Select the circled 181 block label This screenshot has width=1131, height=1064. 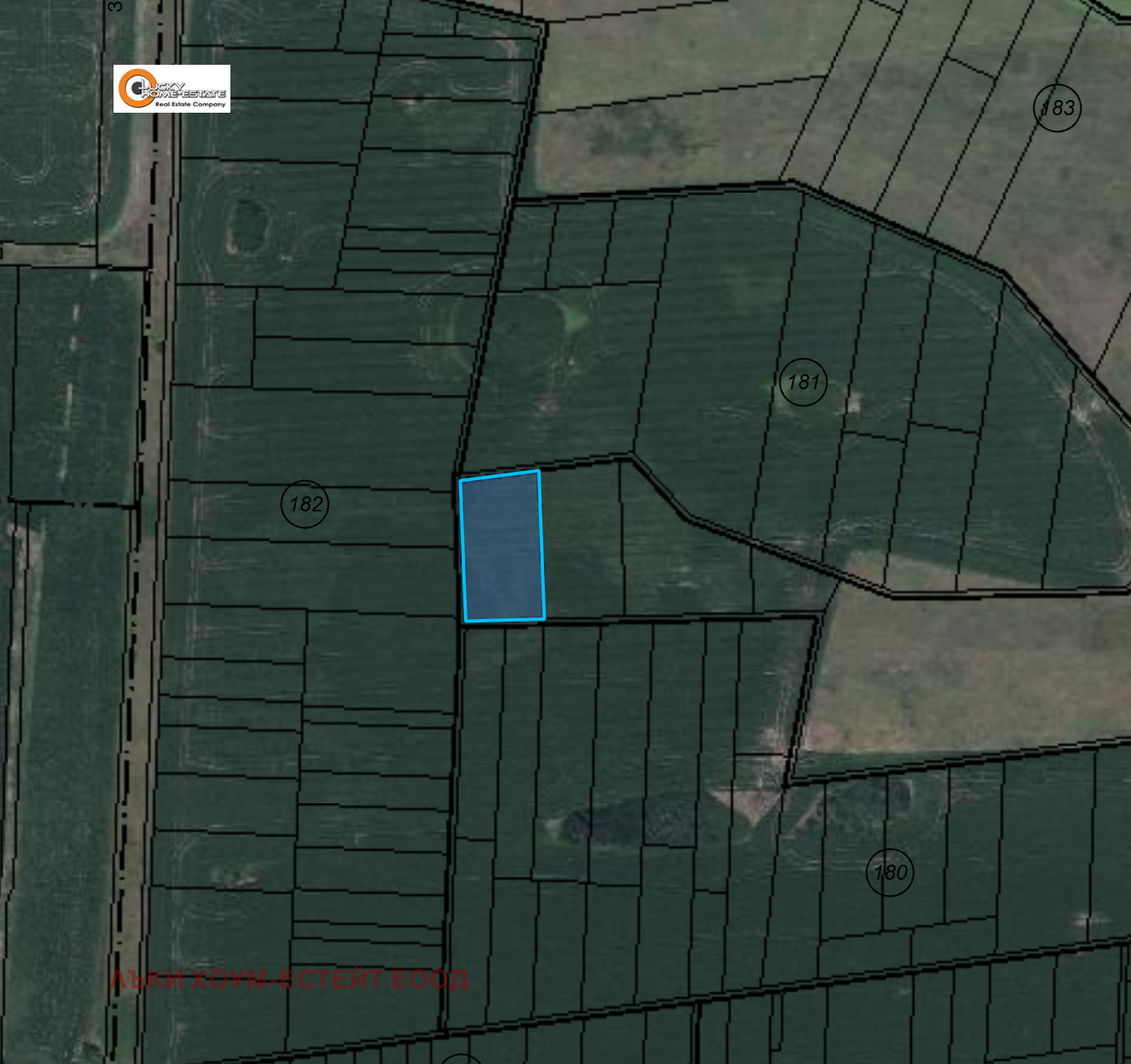(803, 382)
